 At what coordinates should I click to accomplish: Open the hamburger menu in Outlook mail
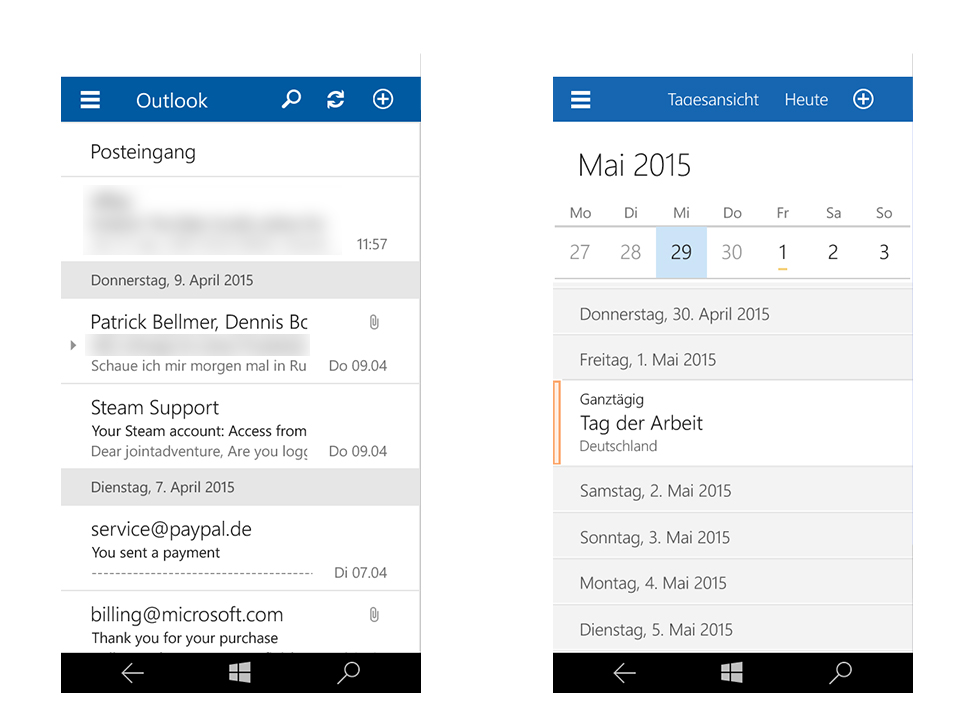90,100
